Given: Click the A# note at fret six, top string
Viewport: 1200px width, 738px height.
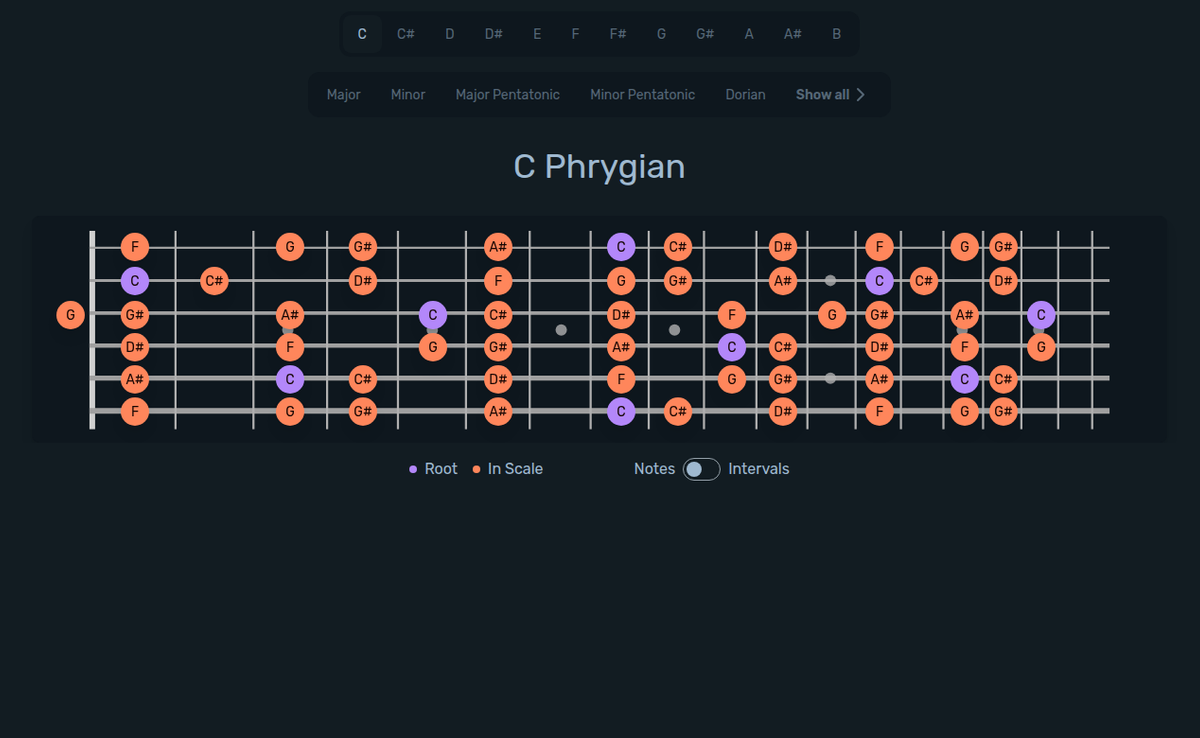Looking at the screenshot, I should (x=497, y=246).
